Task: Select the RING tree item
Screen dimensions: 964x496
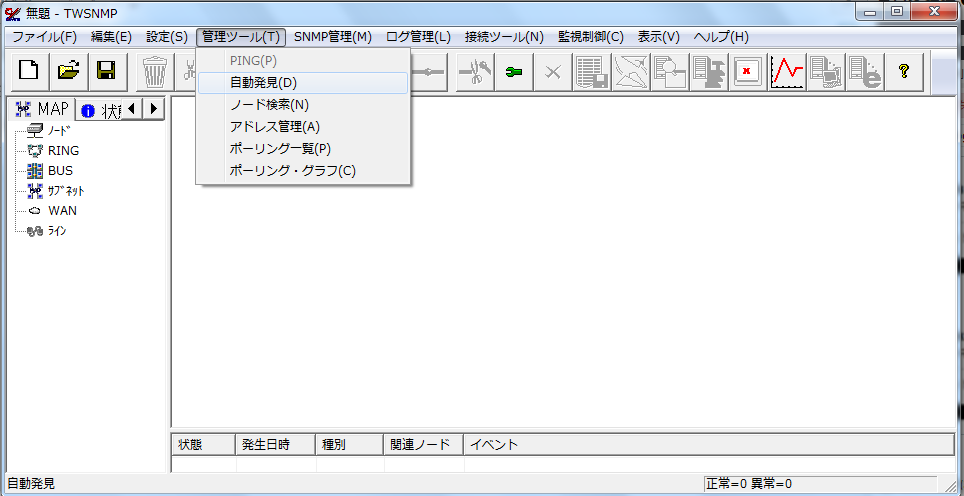Action: [53, 151]
